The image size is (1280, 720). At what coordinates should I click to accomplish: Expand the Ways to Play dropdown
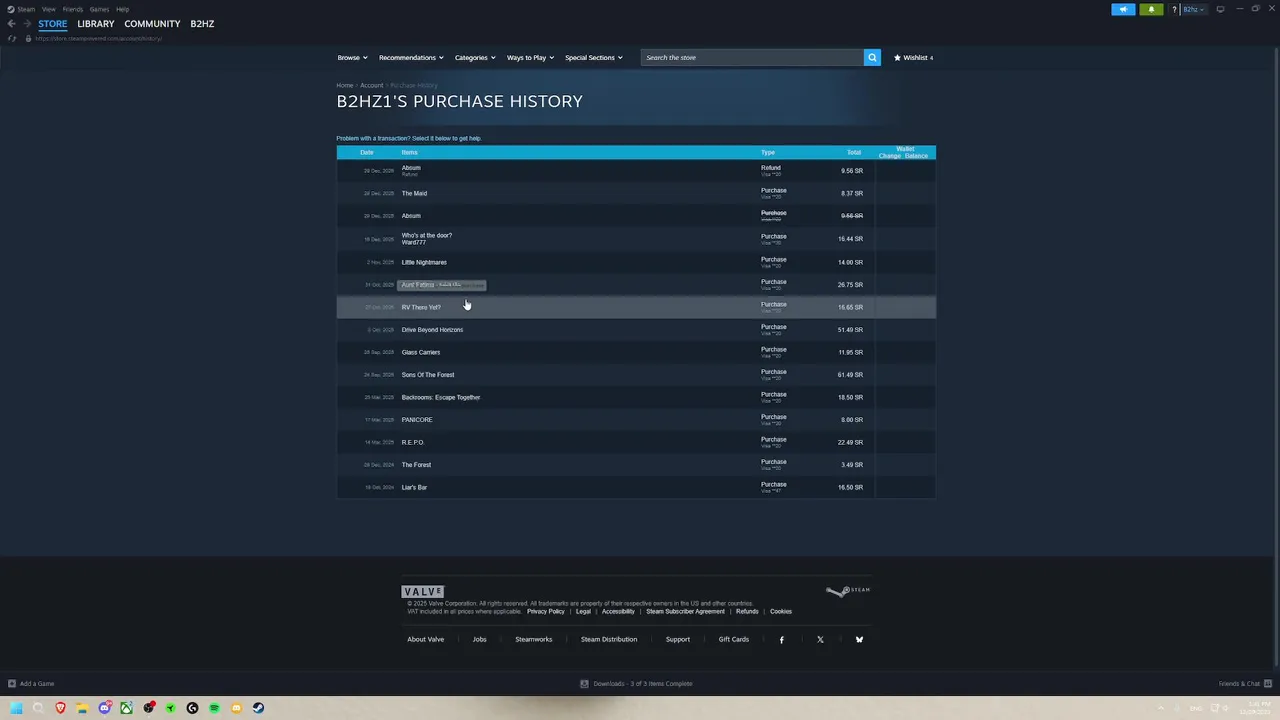pyautogui.click(x=530, y=58)
